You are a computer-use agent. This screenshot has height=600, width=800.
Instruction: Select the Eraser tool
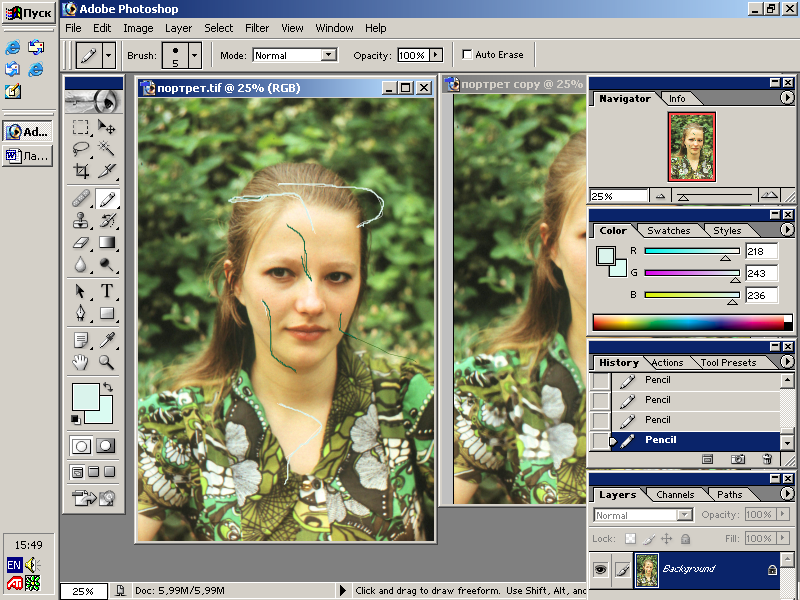coord(81,242)
